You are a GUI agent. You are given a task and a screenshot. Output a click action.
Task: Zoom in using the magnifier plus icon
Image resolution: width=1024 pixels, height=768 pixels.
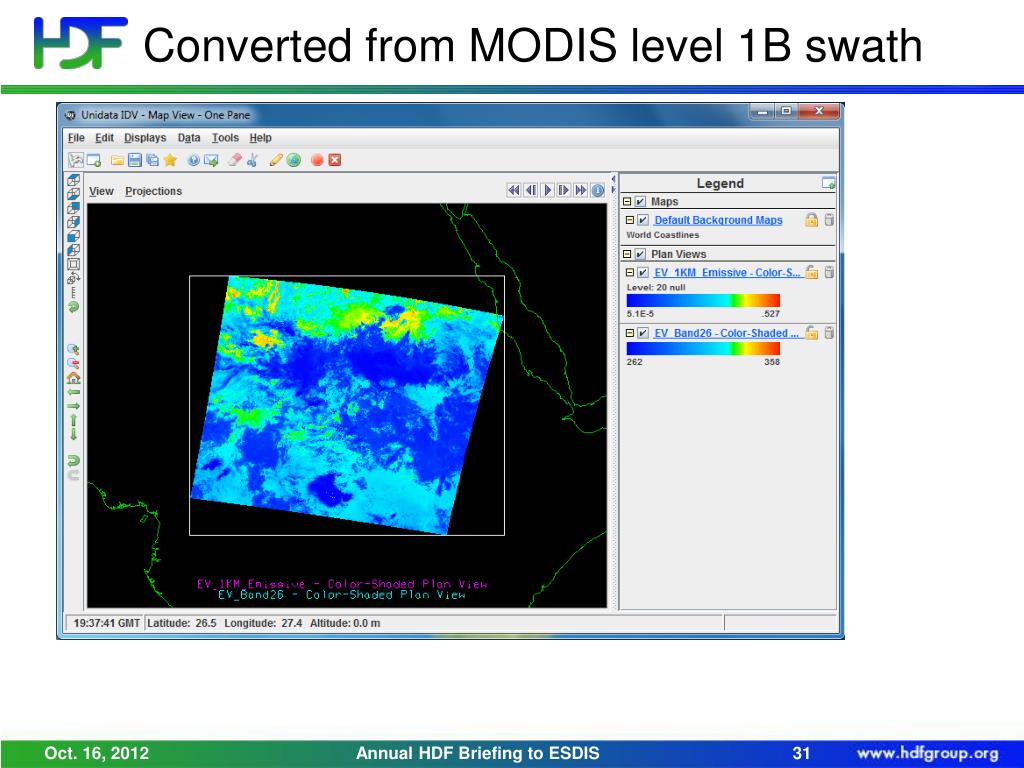(x=73, y=349)
